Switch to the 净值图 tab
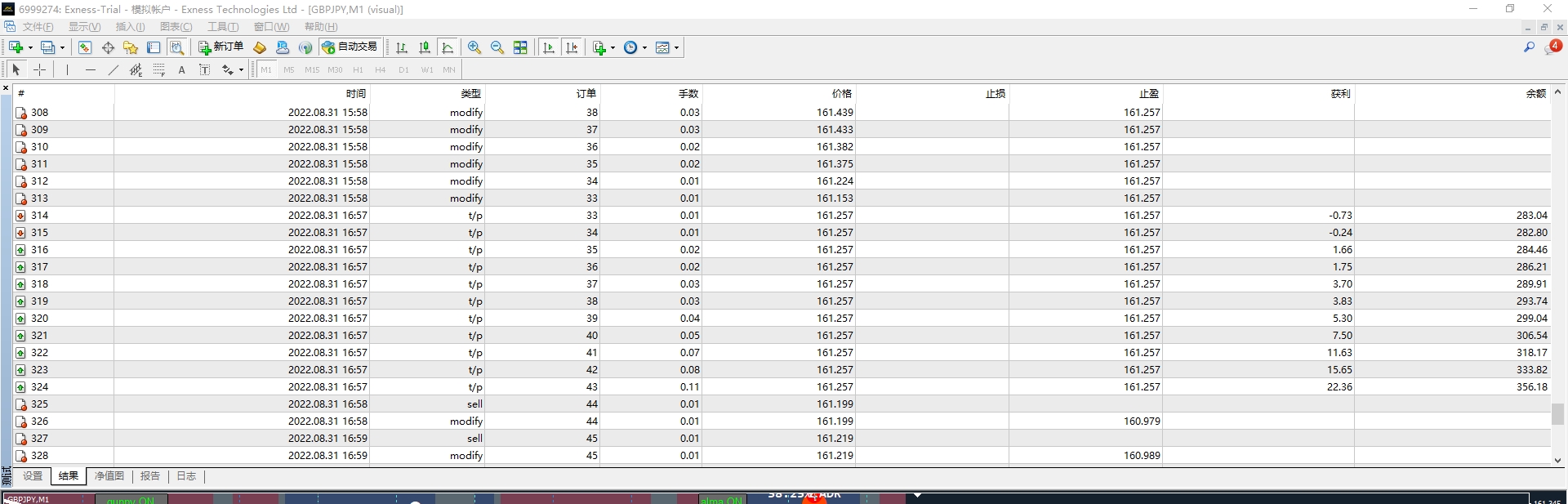Image resolution: width=1568 pixels, height=504 pixels. (x=109, y=476)
